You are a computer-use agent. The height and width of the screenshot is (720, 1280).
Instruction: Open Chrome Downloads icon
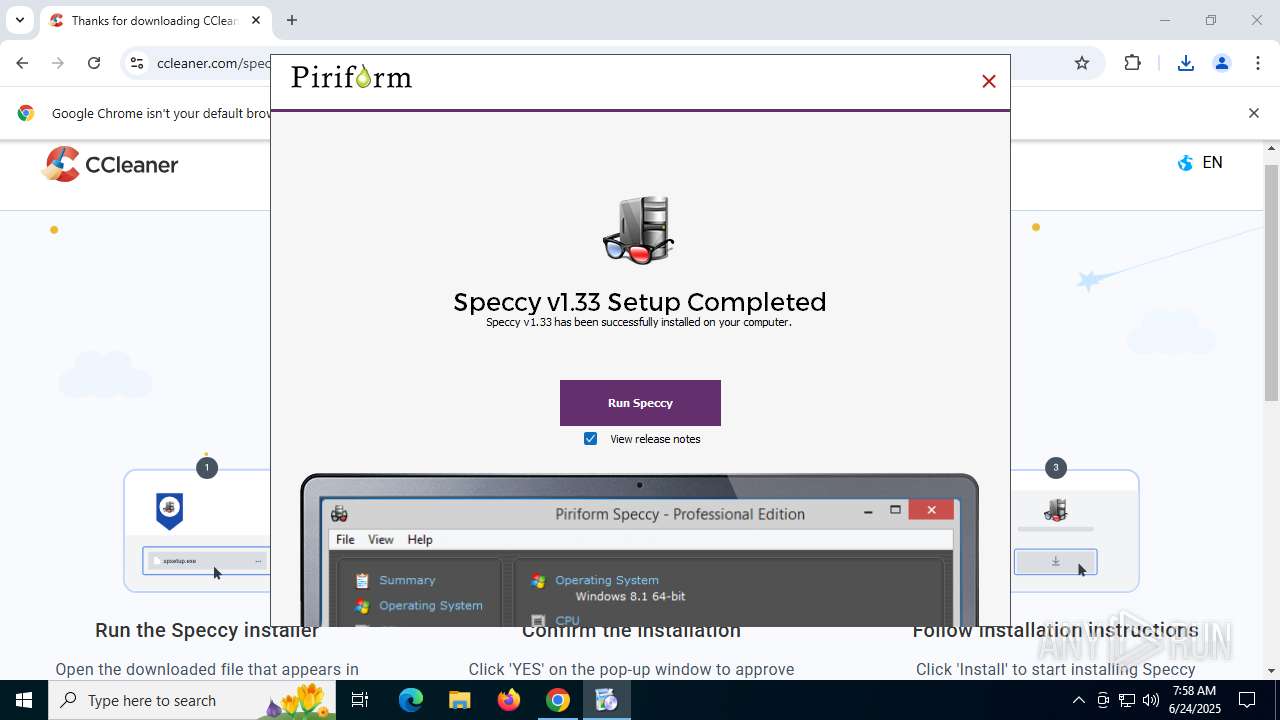pos(1186,63)
